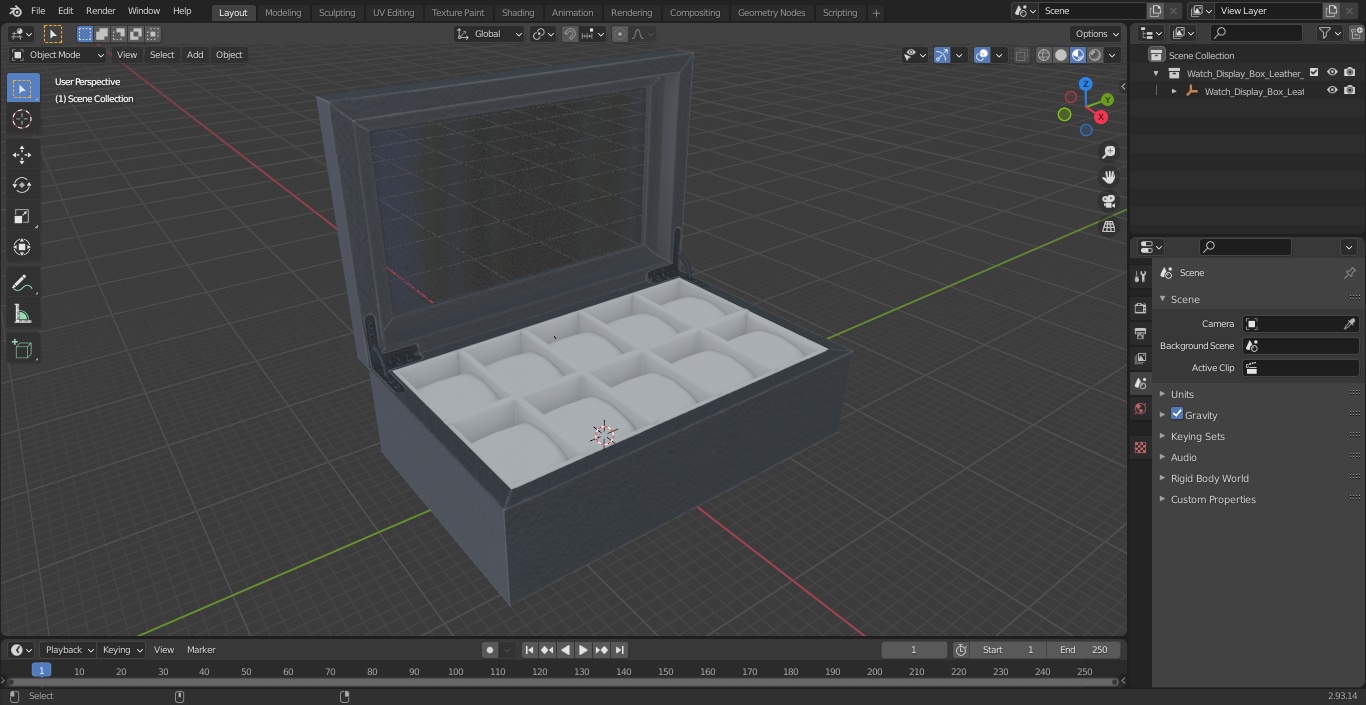Select the Select Box tool
This screenshot has width=1366, height=705.
[22, 88]
